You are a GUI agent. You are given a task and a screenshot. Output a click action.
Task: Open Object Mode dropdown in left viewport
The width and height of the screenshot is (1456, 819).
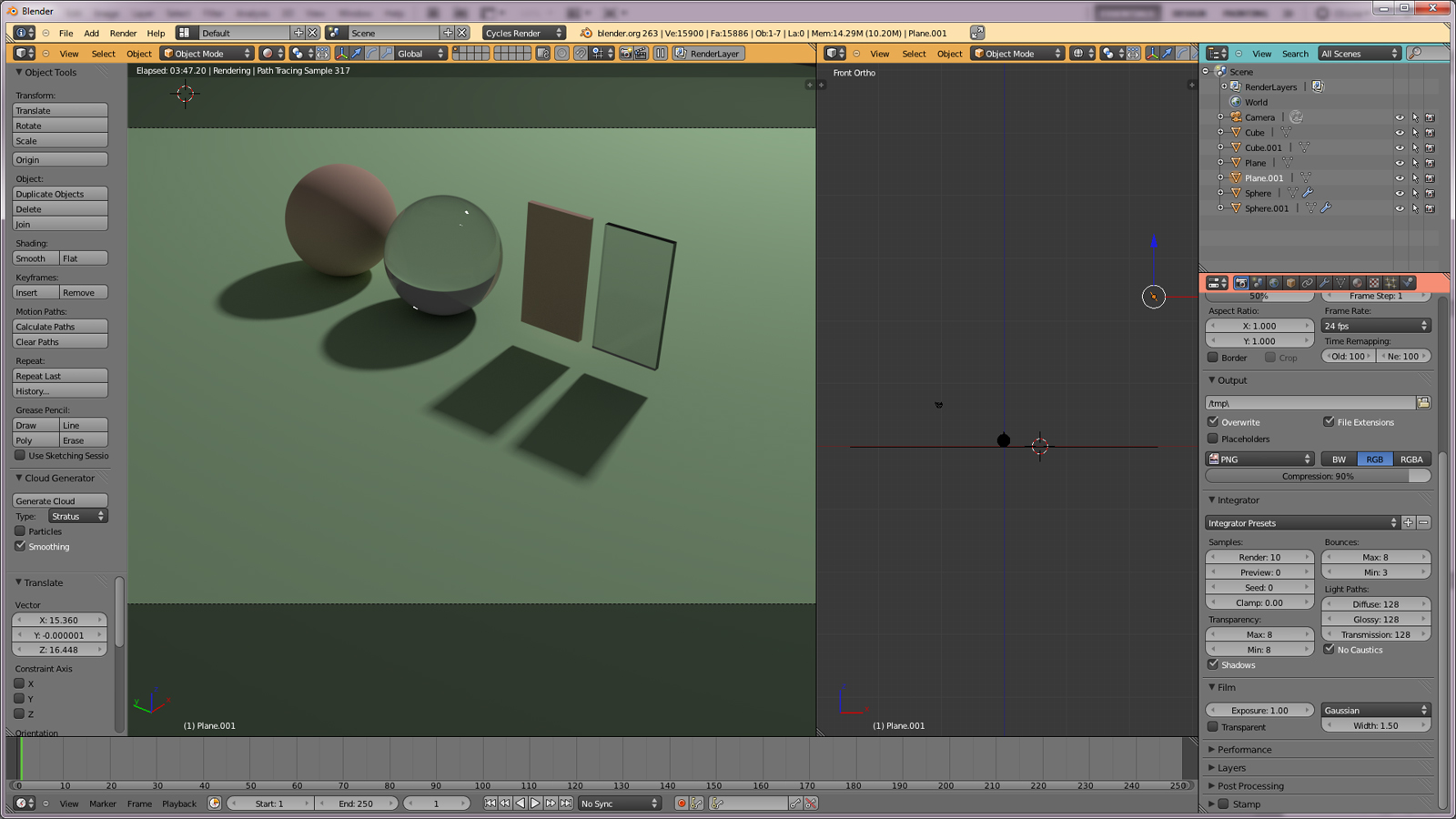coord(207,54)
